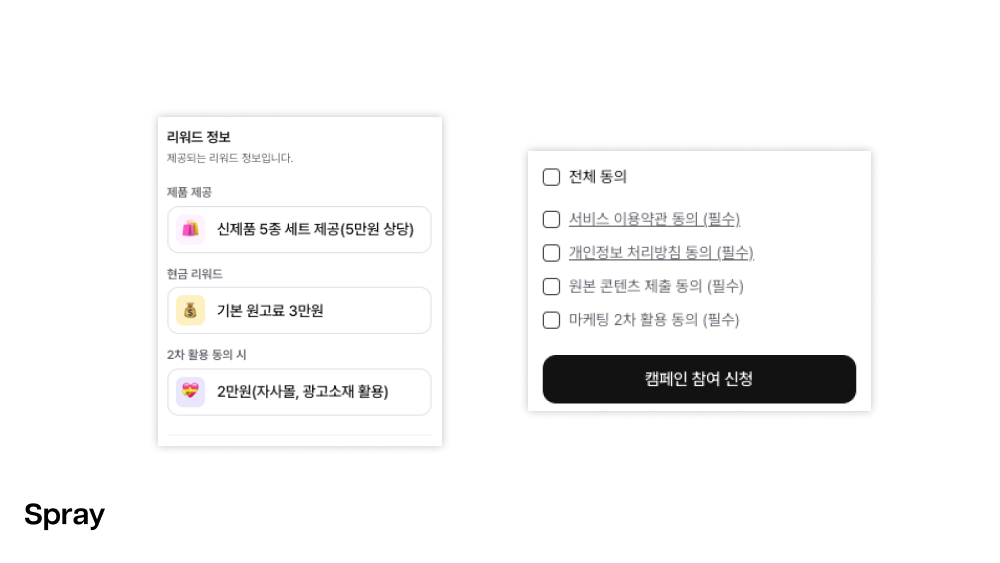
Task: Click the 신제품 5종 세트 제공 reward text
Action: click(315, 229)
